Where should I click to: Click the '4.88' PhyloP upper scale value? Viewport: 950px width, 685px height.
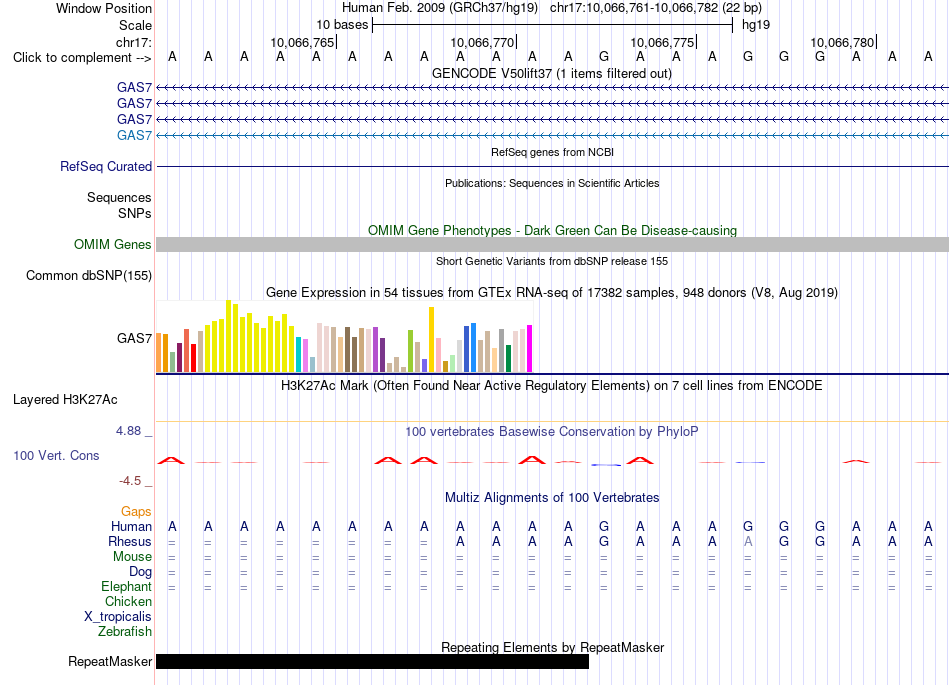pos(128,431)
